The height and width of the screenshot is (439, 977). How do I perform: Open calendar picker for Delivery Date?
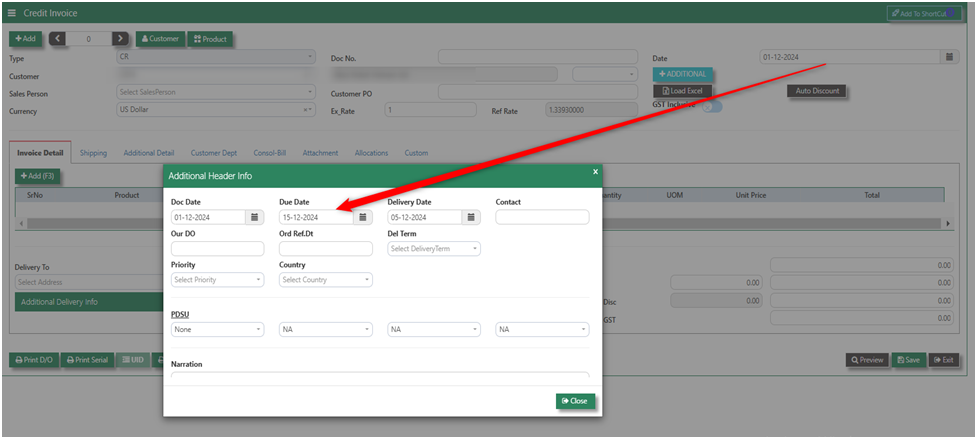[x=471, y=217]
